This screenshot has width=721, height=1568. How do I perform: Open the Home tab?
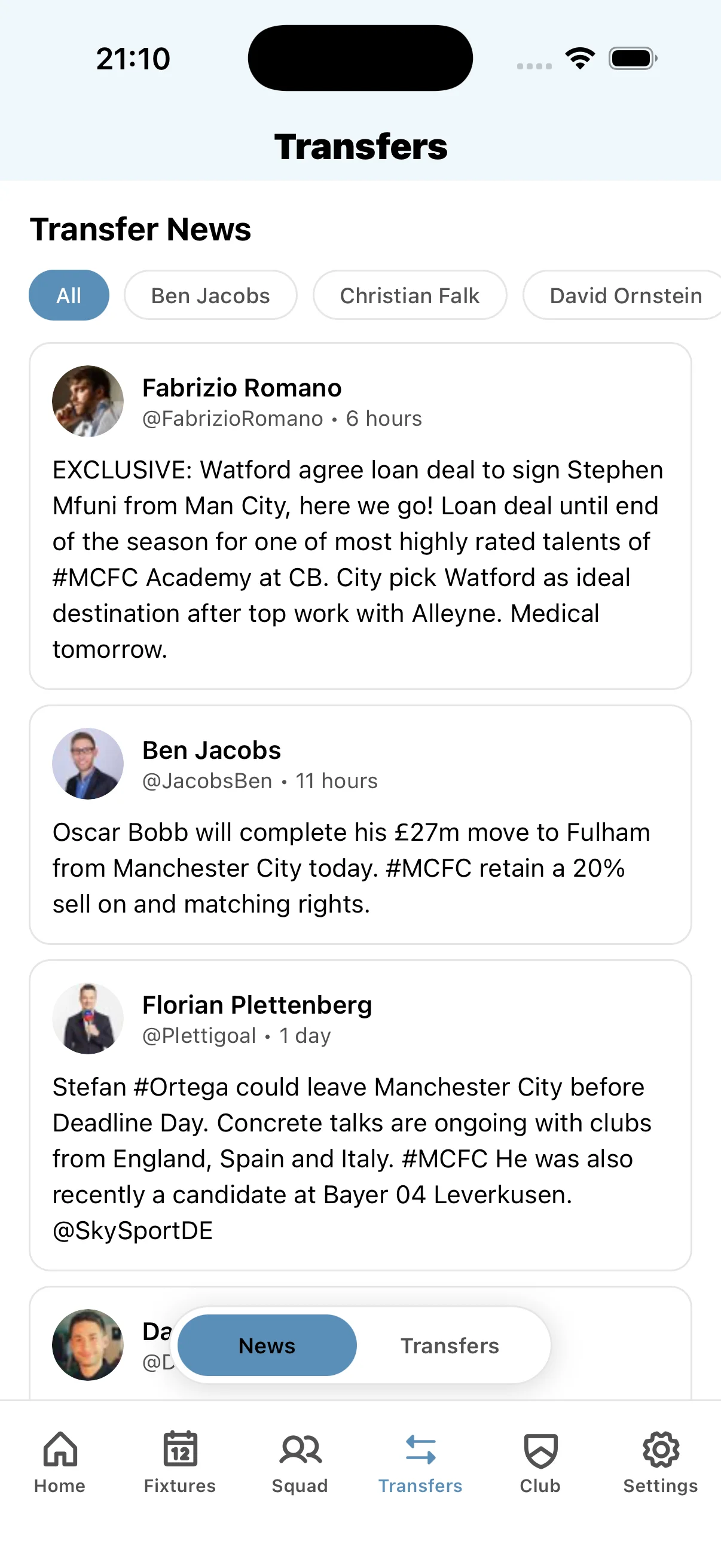[x=59, y=1461]
